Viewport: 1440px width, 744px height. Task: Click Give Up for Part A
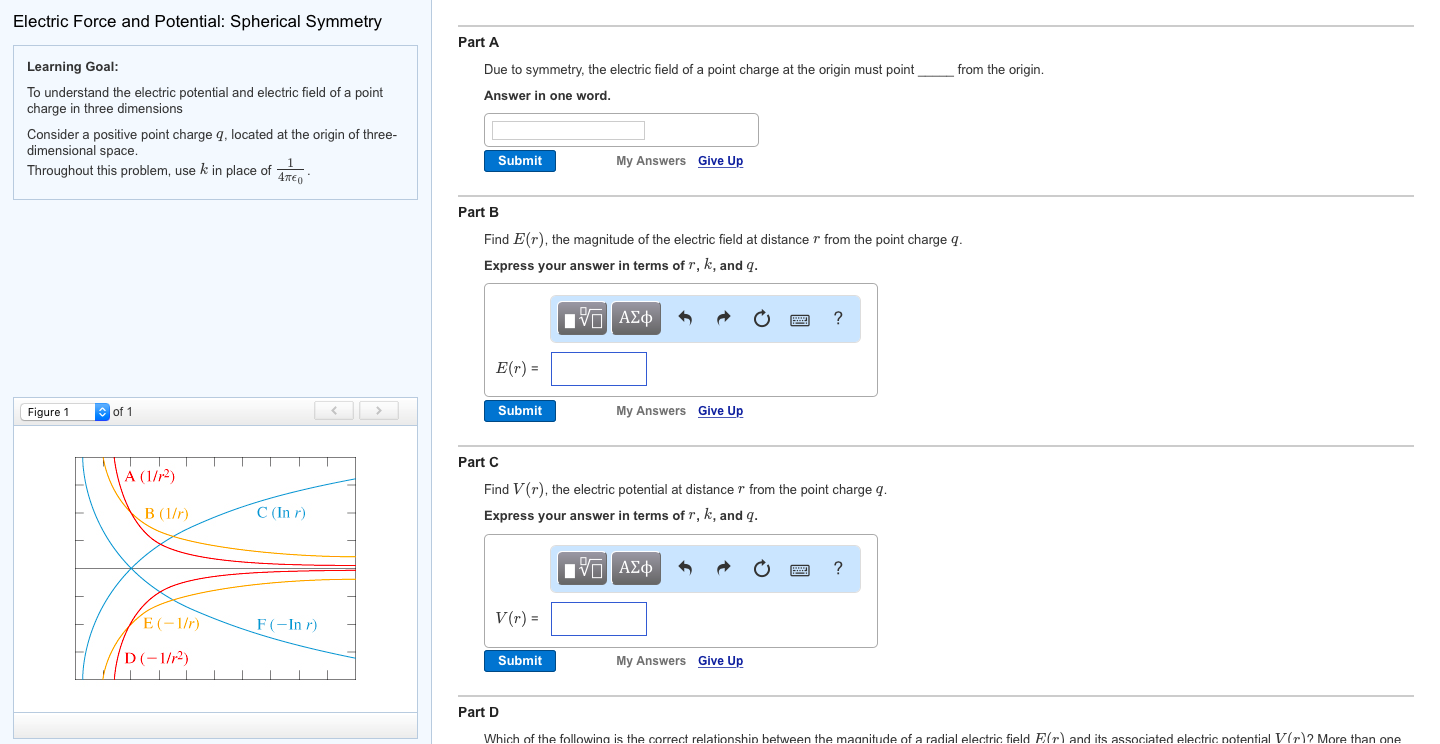coord(720,161)
